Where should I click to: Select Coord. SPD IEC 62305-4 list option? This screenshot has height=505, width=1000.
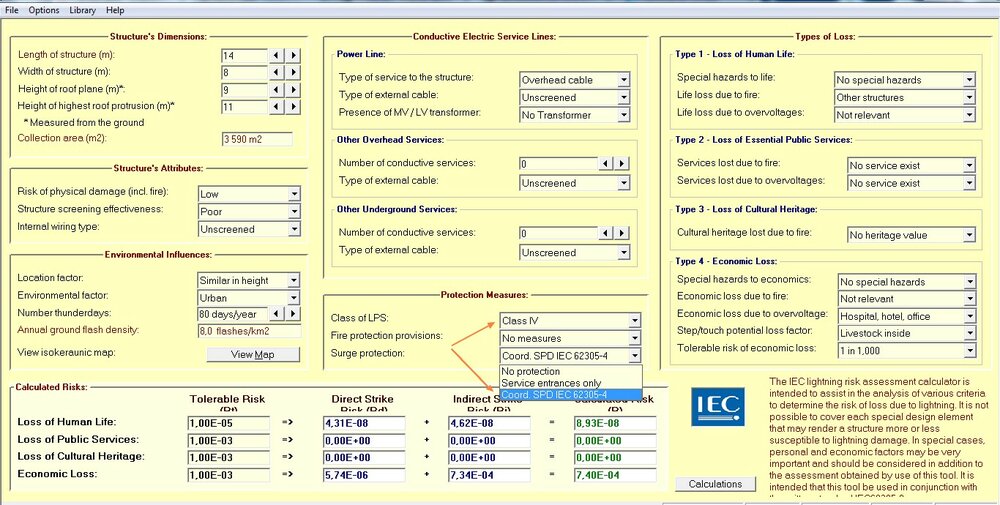click(x=571, y=395)
